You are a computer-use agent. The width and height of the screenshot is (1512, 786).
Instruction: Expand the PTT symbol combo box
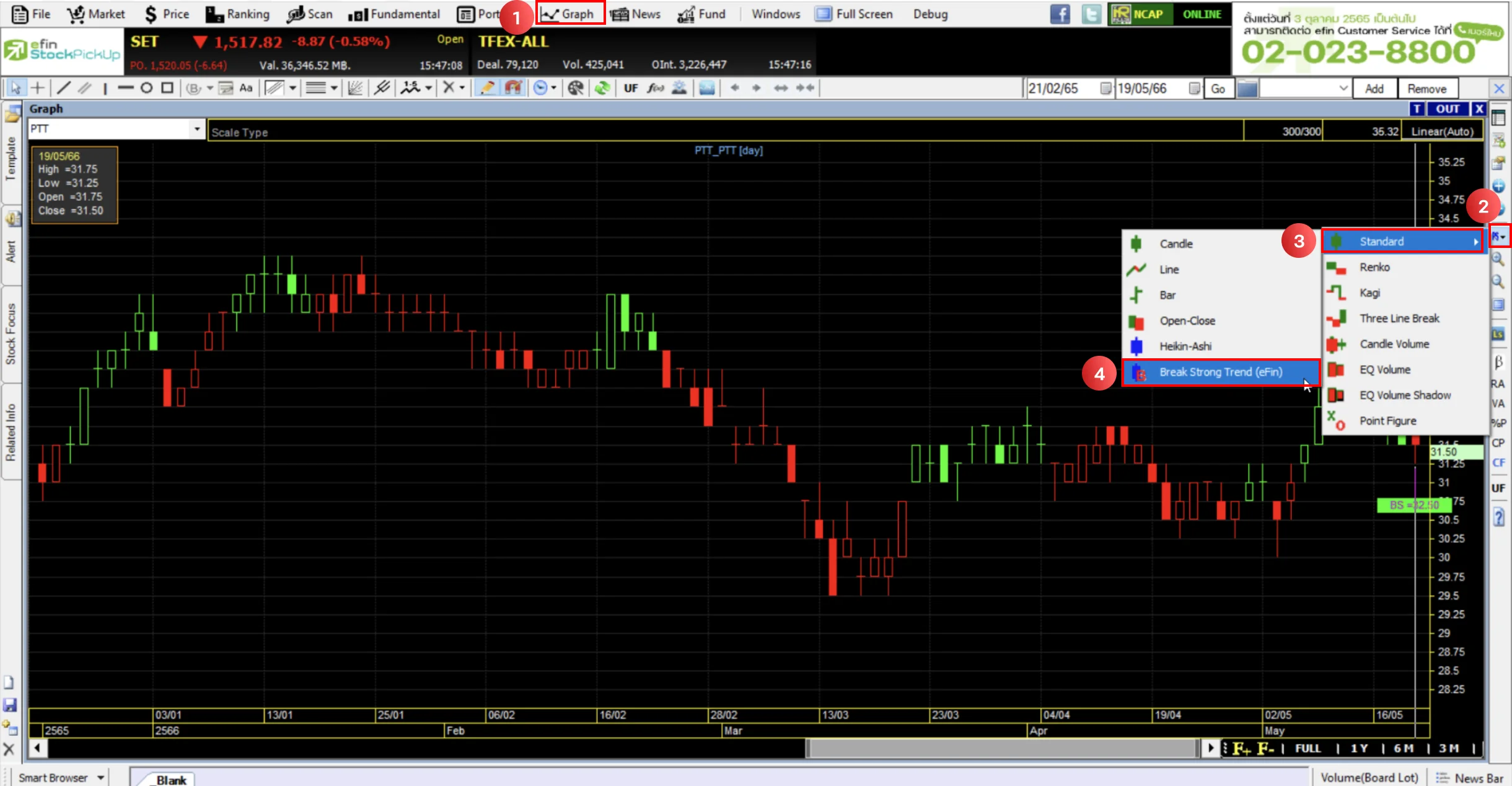(x=197, y=129)
